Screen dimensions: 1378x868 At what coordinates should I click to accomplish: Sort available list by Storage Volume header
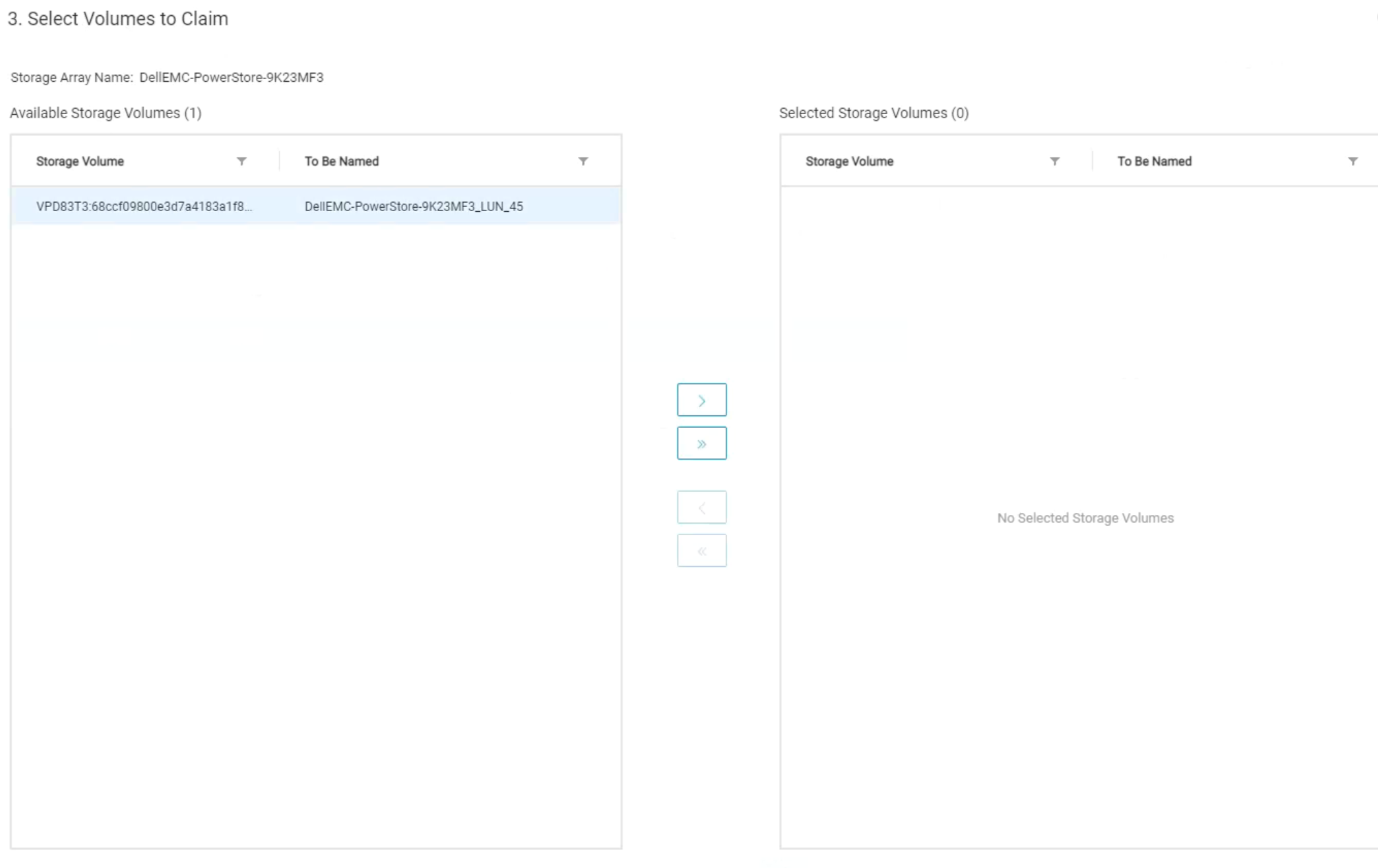click(80, 161)
